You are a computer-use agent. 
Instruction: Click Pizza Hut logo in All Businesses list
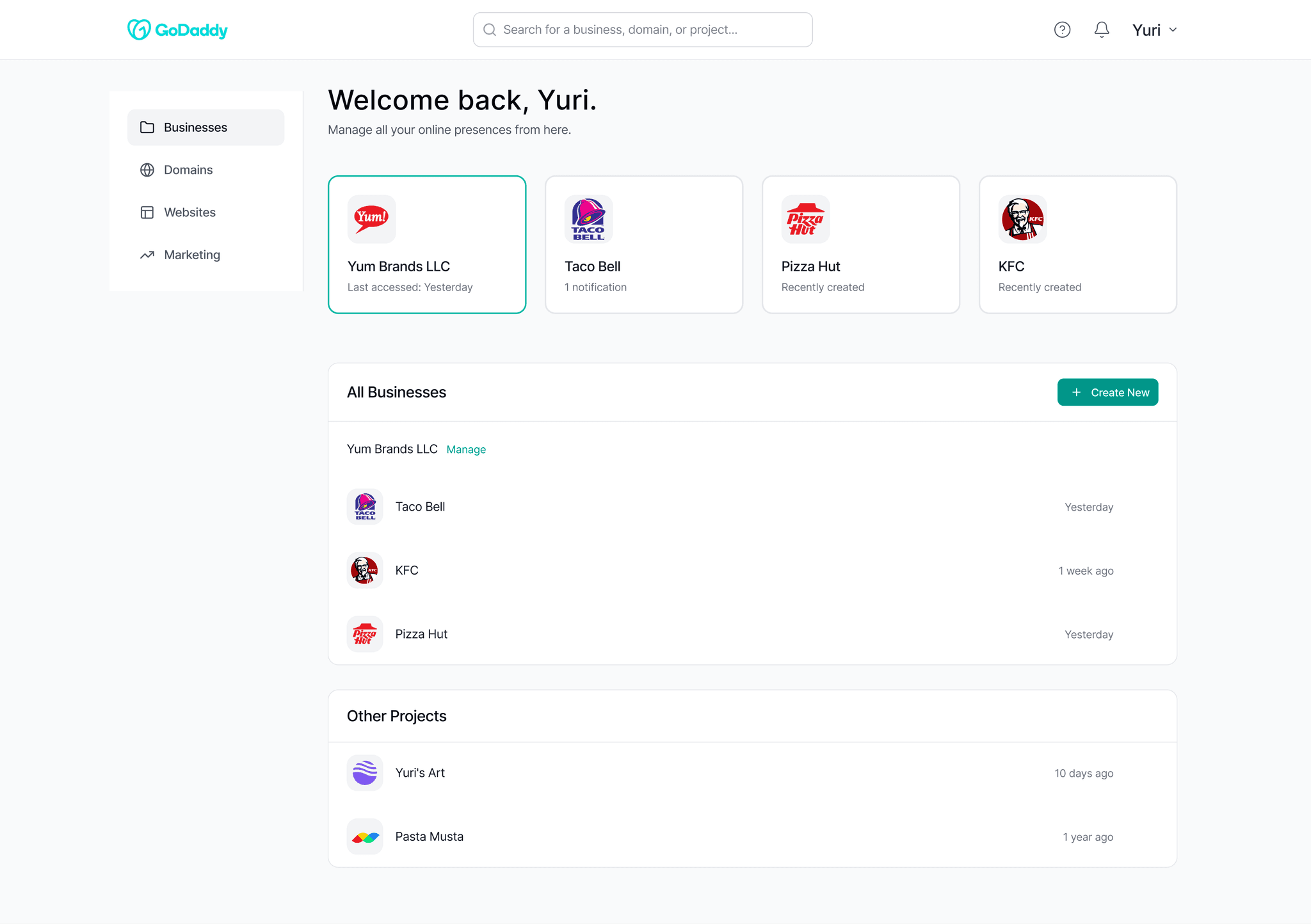365,634
